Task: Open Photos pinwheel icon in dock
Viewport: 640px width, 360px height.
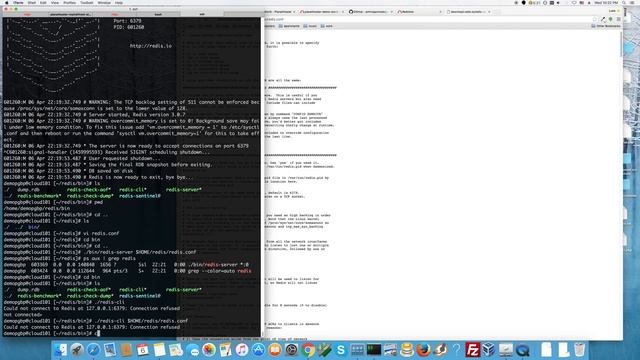Action: tap(209, 350)
